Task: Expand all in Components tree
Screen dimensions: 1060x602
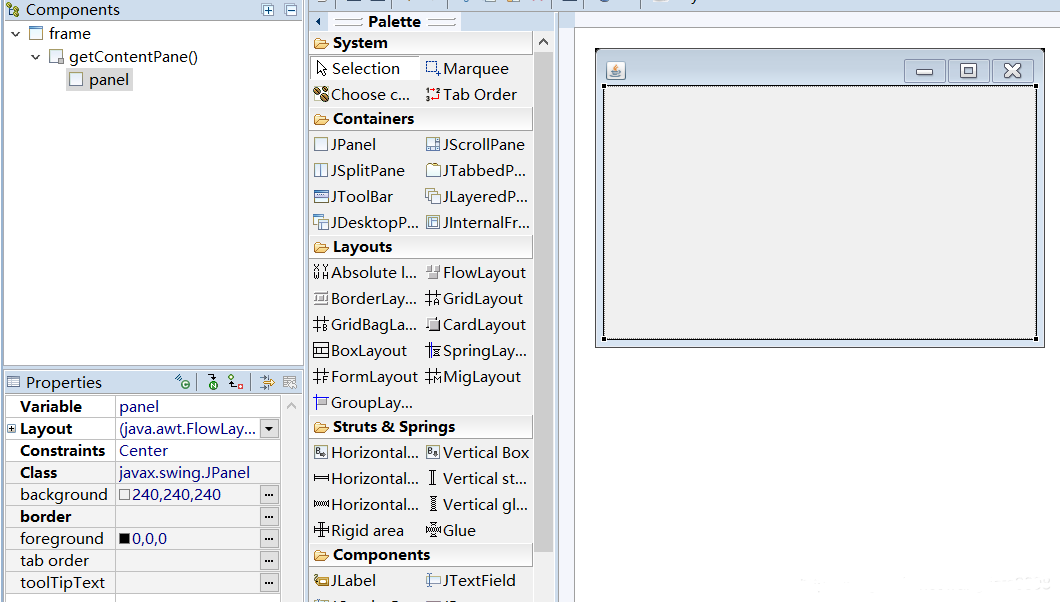Action: tap(268, 10)
